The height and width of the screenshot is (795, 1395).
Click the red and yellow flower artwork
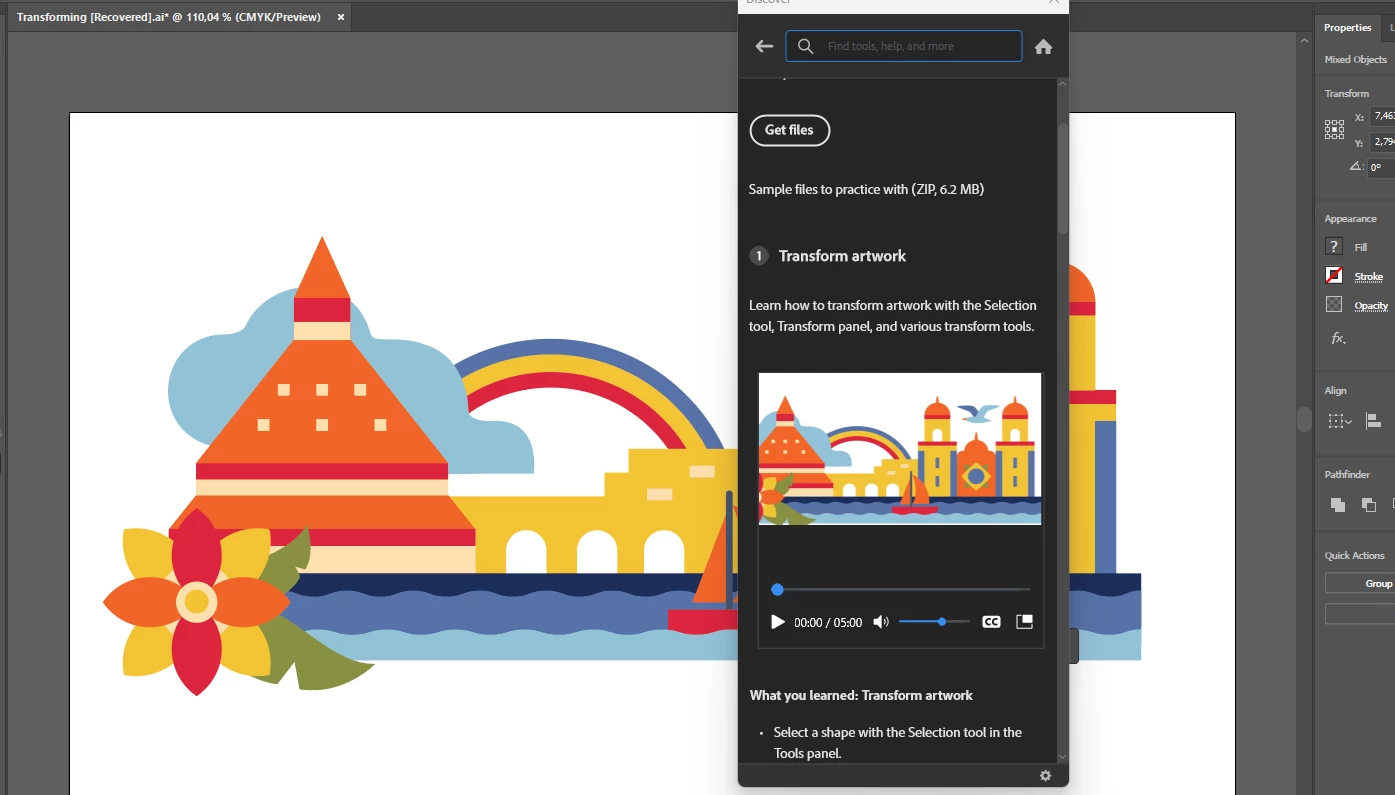[197, 601]
